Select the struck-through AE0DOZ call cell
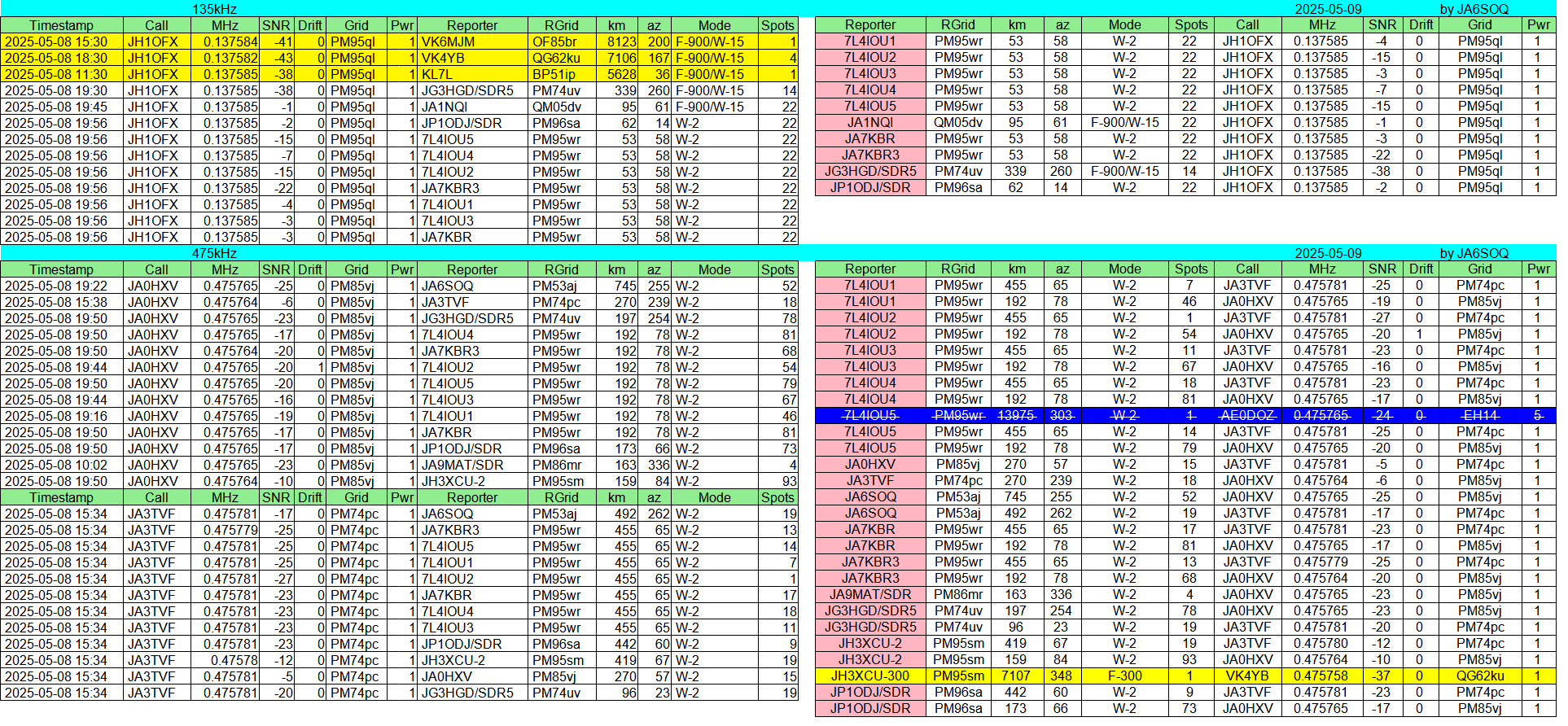The width and height of the screenshot is (1568, 726). [1247, 416]
